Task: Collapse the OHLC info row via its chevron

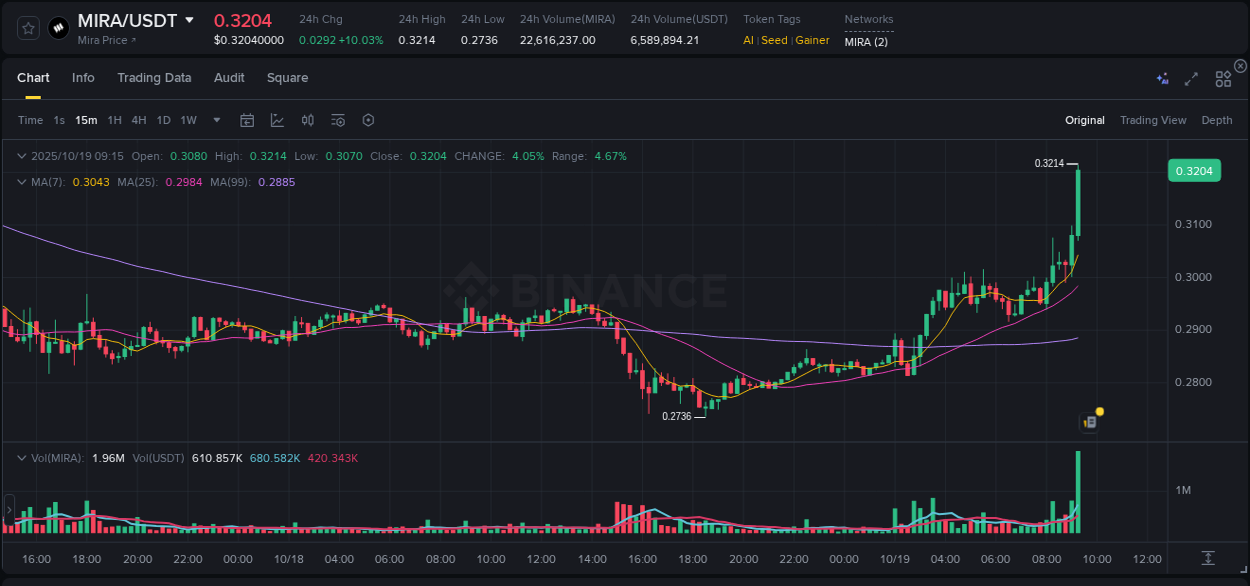Action: coord(22,156)
